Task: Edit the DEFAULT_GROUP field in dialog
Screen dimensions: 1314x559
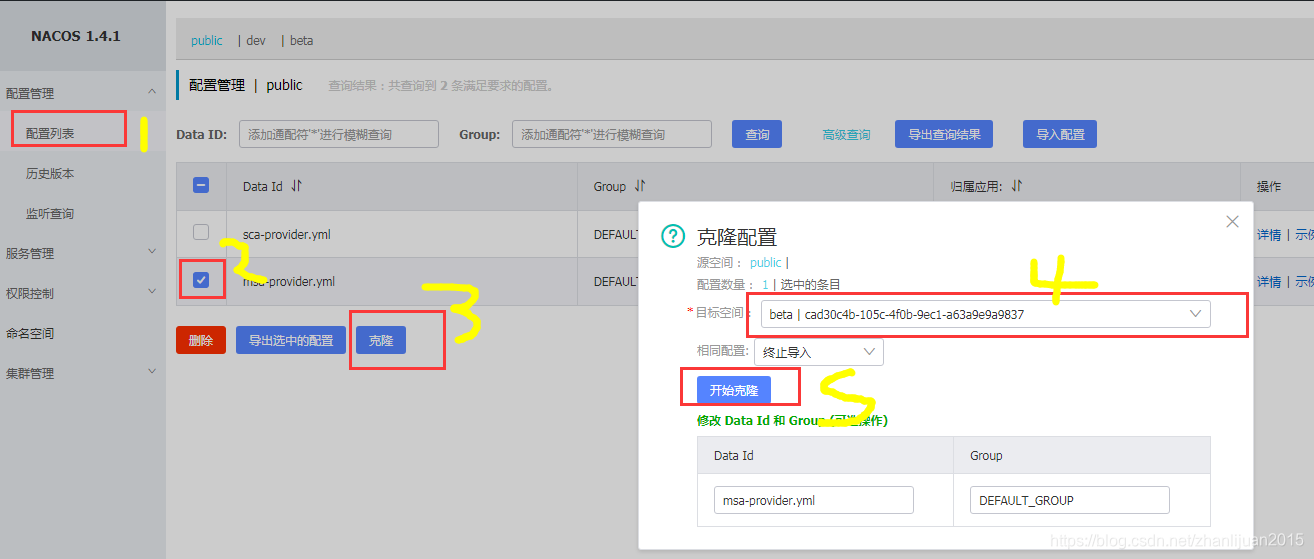Action: [x=1070, y=500]
